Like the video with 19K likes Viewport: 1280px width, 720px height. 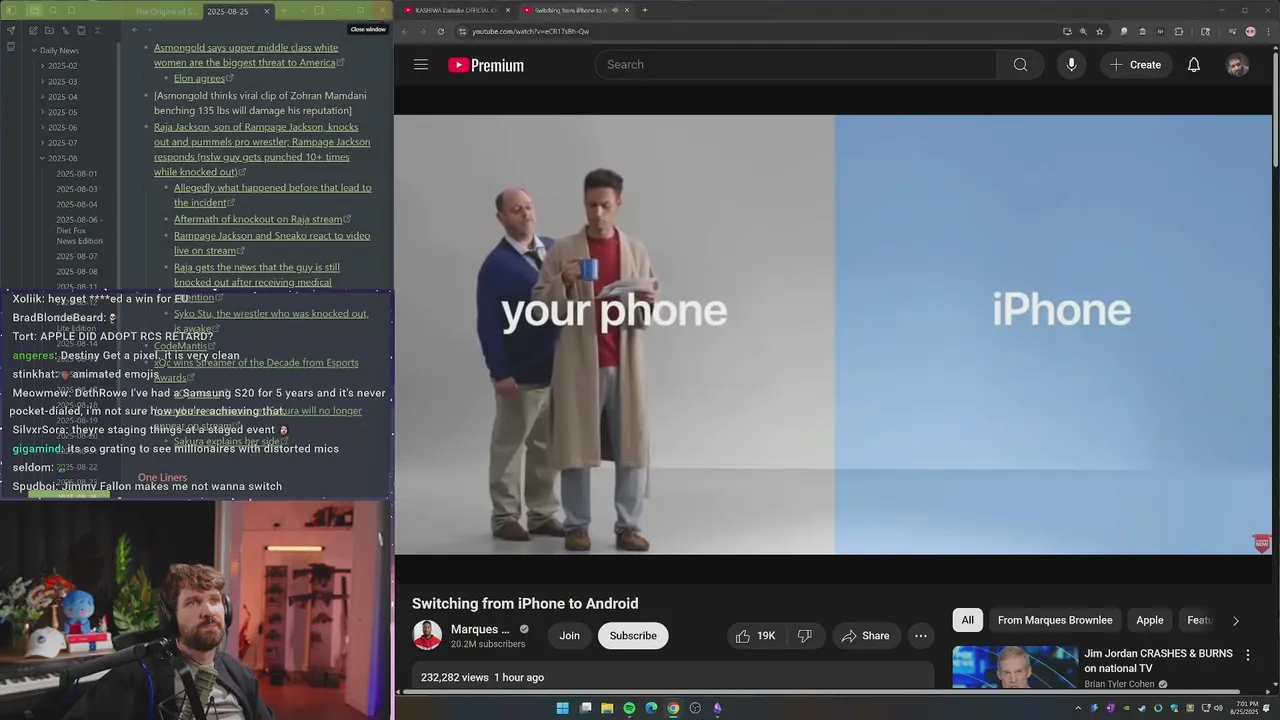coord(755,636)
